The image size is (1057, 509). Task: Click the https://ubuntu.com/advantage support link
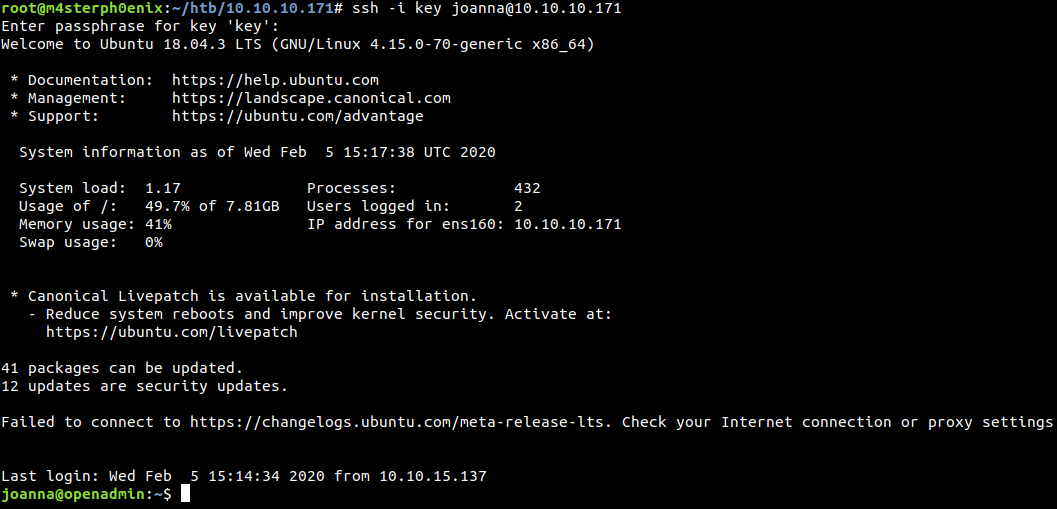[298, 116]
